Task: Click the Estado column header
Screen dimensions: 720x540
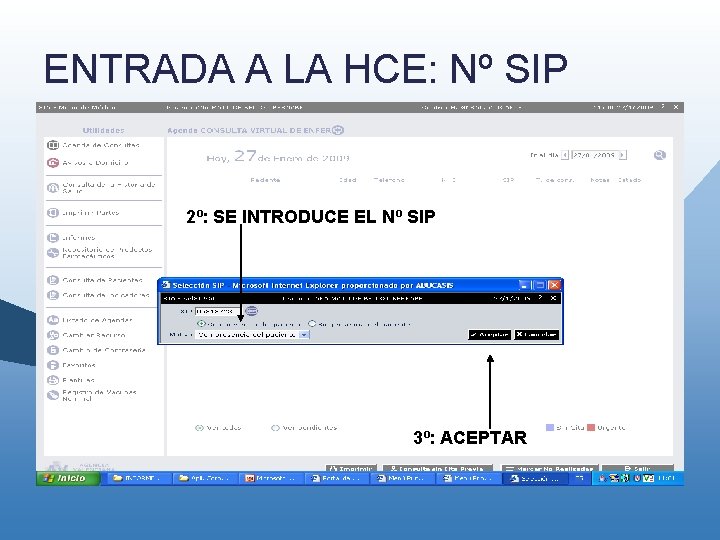Action: [630, 180]
